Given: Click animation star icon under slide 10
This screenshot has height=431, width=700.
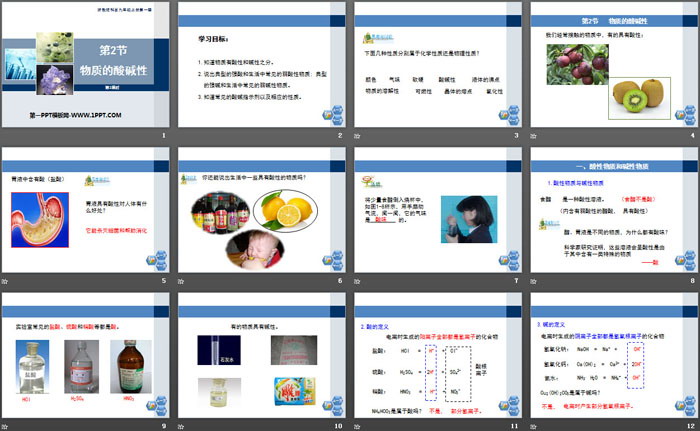Looking at the screenshot, I should pos(181,427).
